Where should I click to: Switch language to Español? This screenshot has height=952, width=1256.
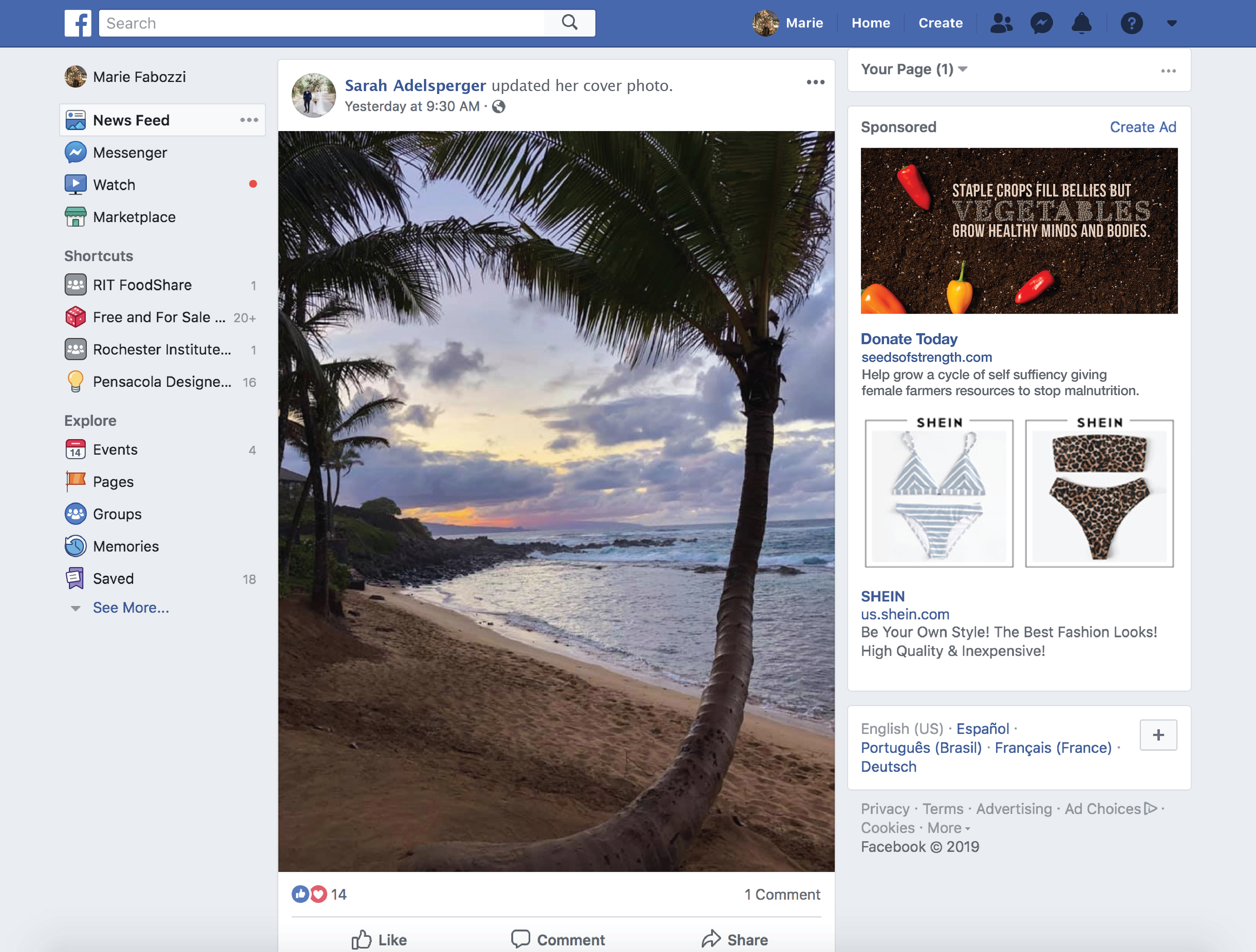tap(982, 729)
